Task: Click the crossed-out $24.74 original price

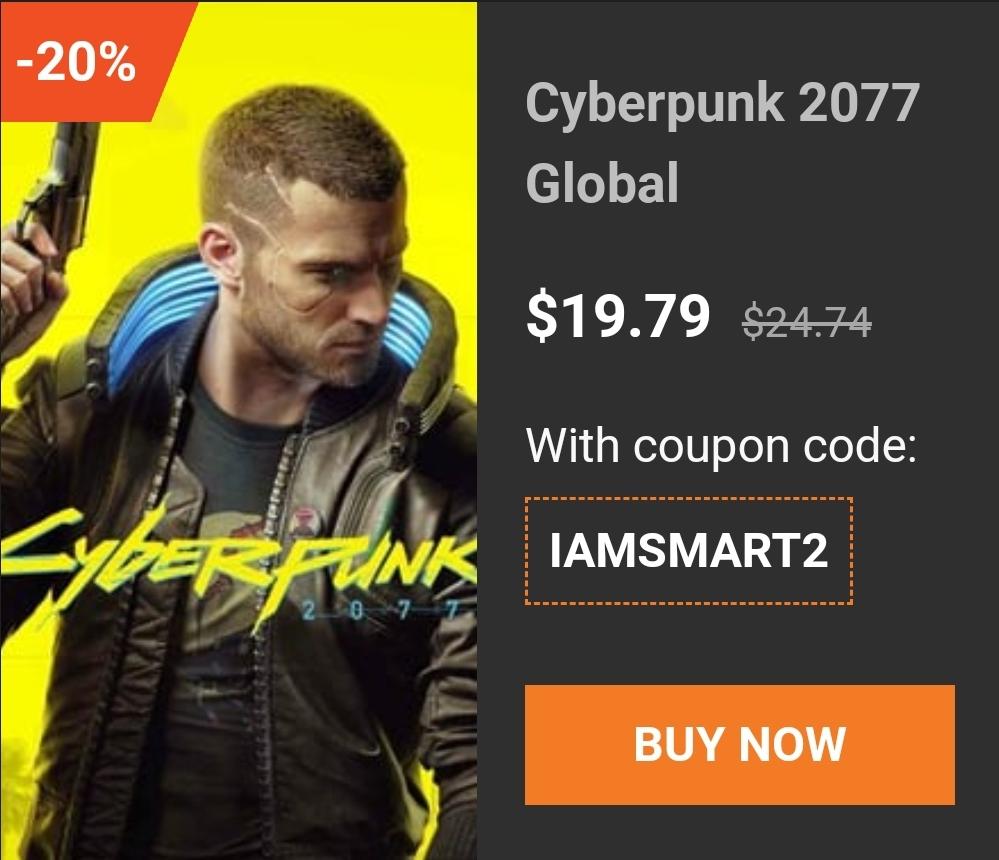Action: (807, 322)
